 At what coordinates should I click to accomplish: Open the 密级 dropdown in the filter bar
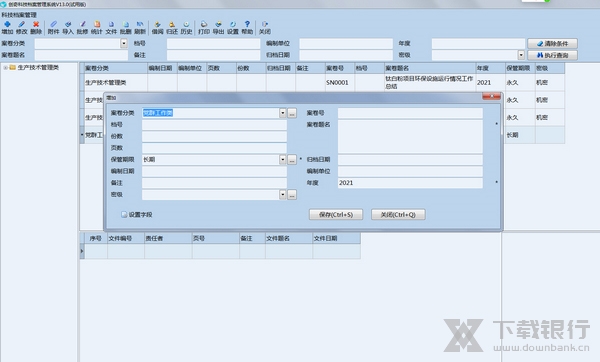[521, 55]
